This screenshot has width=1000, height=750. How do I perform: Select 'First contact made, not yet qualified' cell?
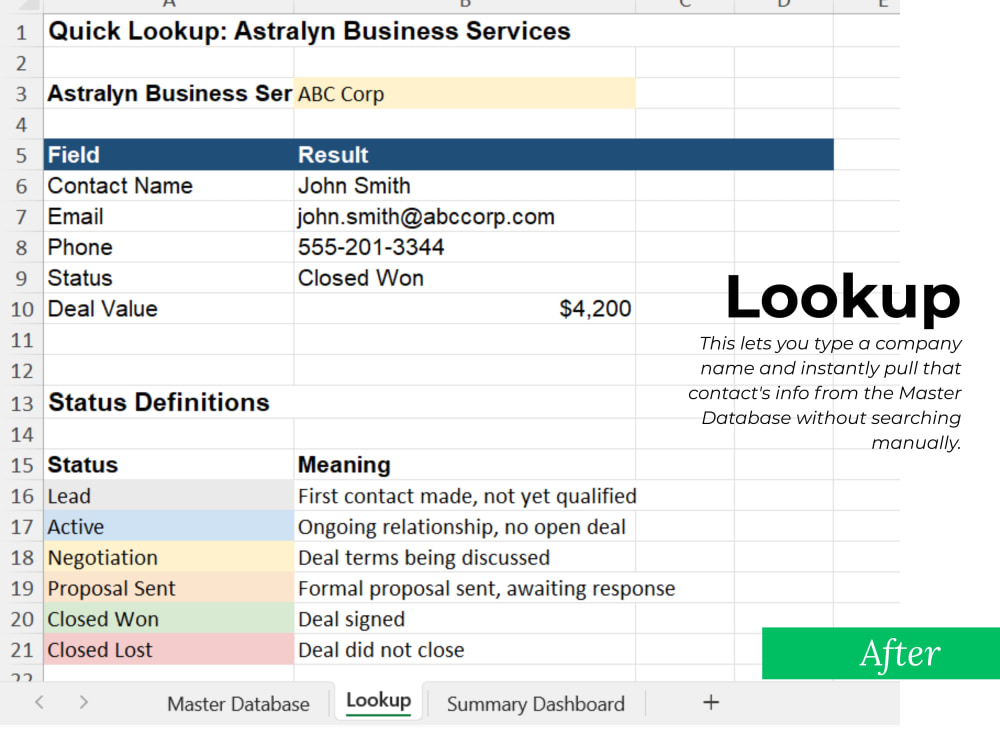[464, 496]
